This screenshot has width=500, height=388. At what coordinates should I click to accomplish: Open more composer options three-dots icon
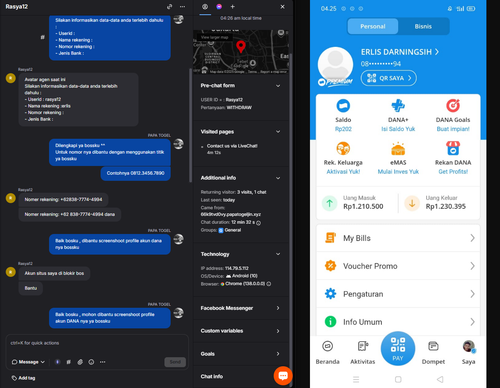tap(103, 362)
